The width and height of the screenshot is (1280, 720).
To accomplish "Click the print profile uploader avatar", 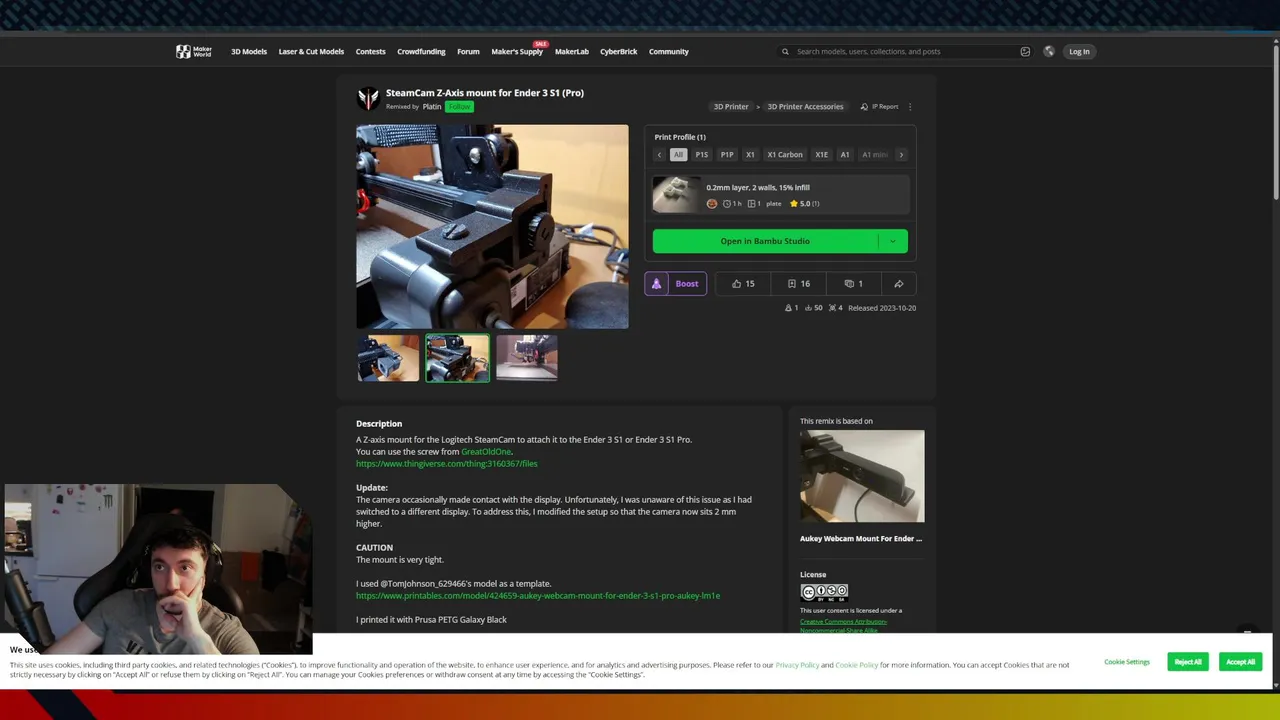I will coord(712,204).
